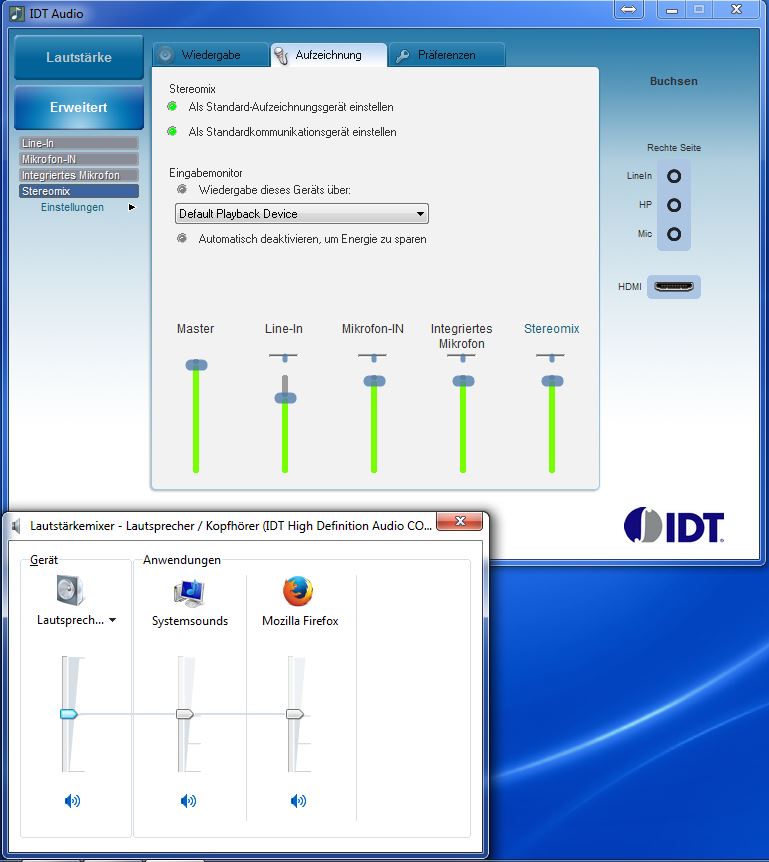Click the Aufzeichnung tab microphone icon
The width and height of the screenshot is (769, 862).
click(281, 56)
